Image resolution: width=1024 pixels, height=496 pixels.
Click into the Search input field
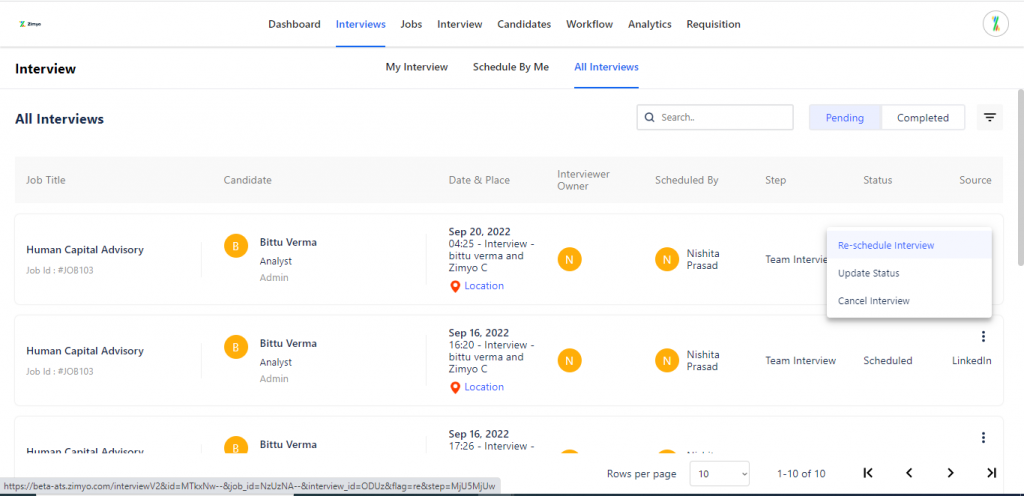pos(722,118)
